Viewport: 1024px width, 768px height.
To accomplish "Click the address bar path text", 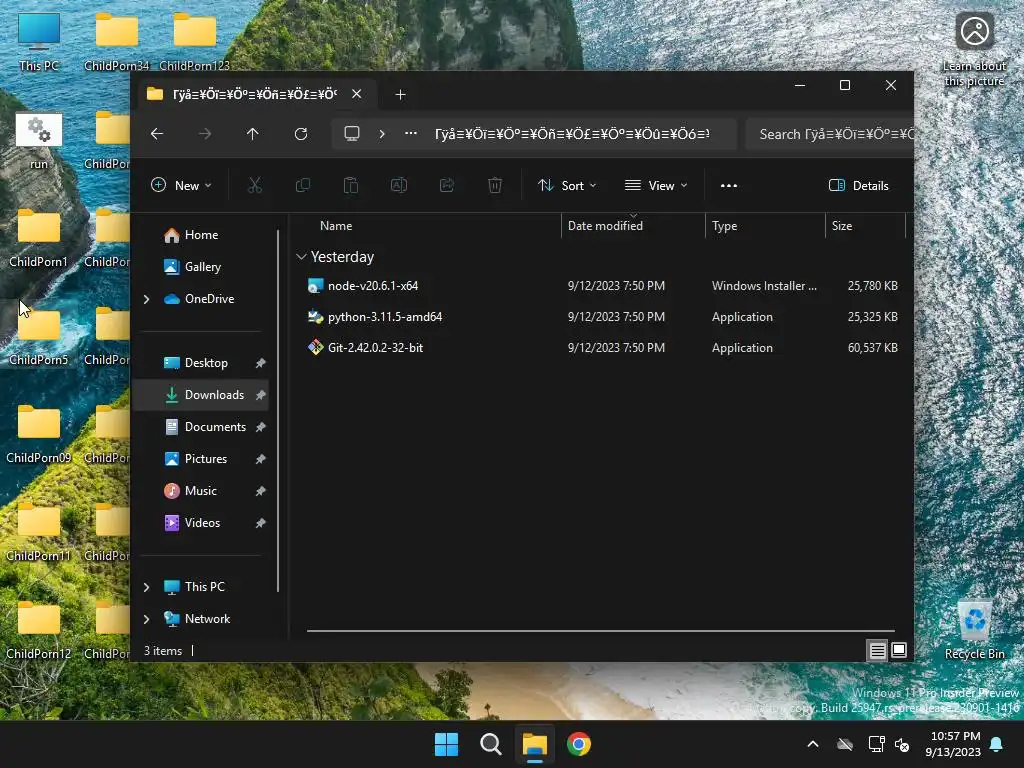I will tap(572, 134).
